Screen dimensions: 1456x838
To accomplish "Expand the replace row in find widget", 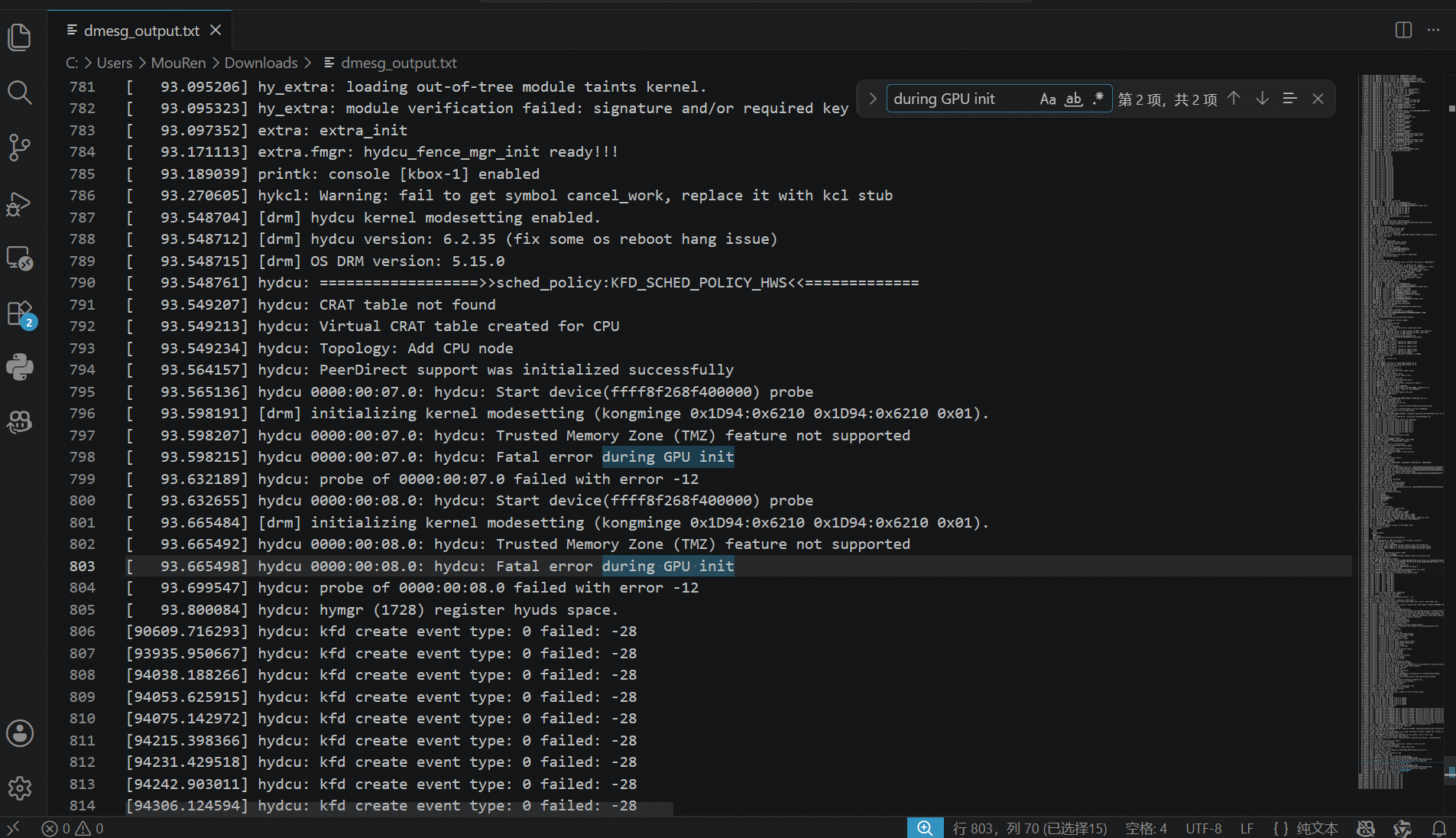I will (873, 99).
